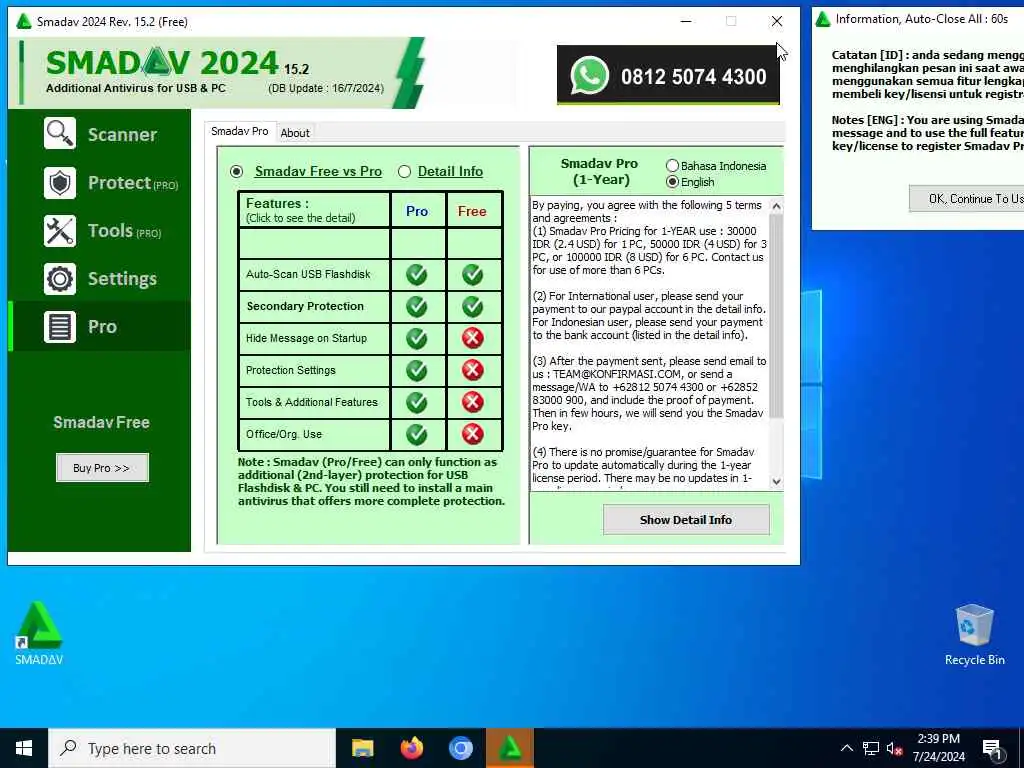Click the terms scrollbar up arrow
This screenshot has height=768, width=1024.
click(x=776, y=206)
